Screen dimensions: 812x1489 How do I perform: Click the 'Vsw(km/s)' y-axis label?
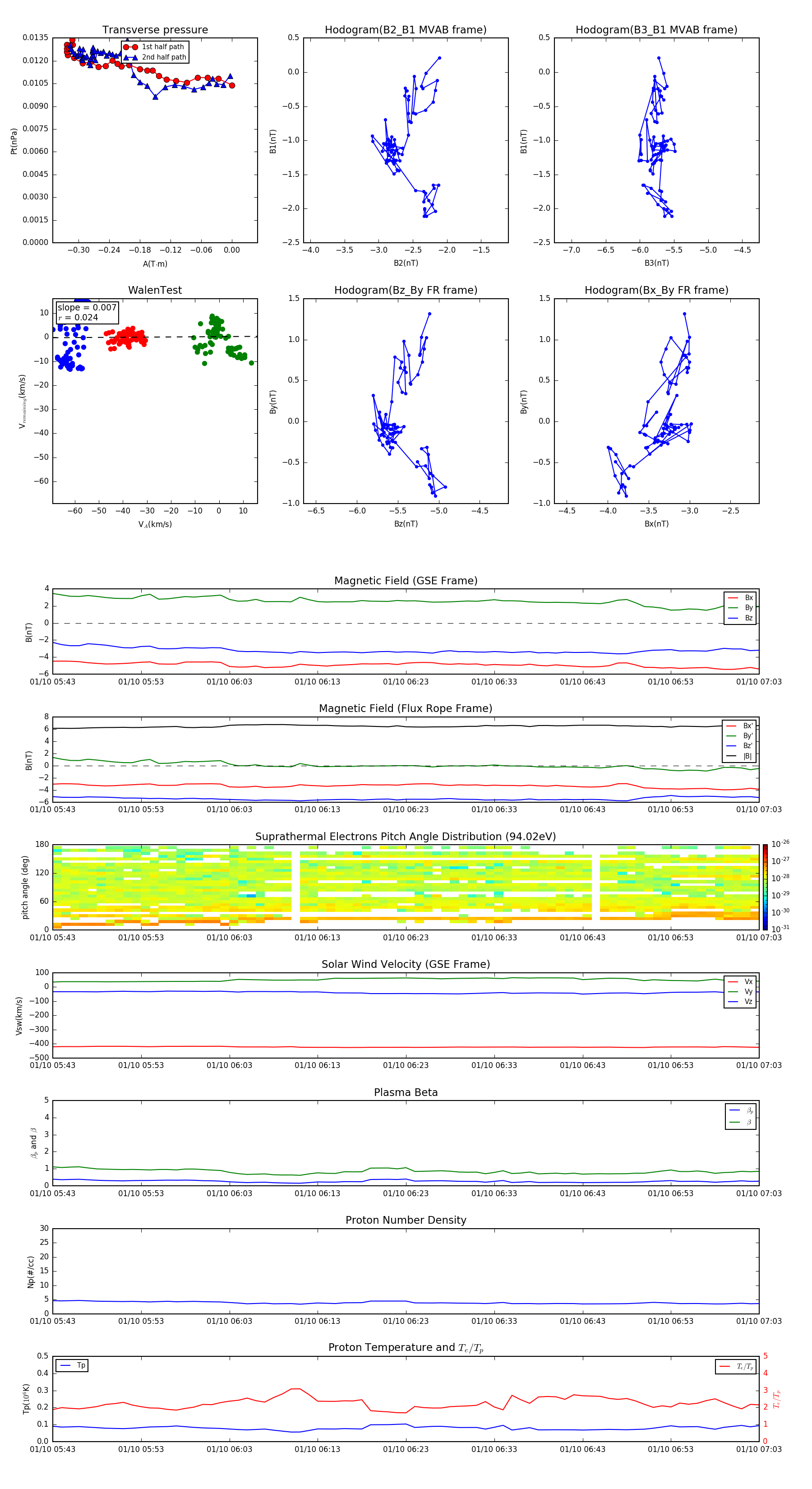[x=19, y=1016]
